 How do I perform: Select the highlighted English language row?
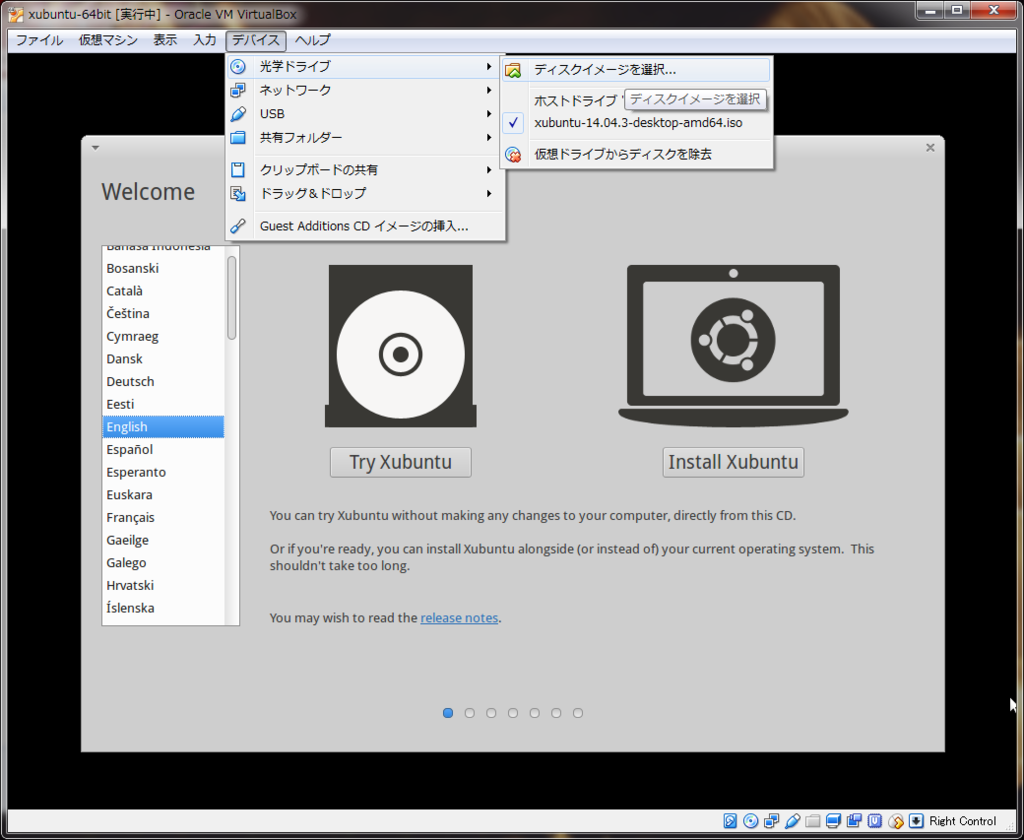[x=163, y=427]
